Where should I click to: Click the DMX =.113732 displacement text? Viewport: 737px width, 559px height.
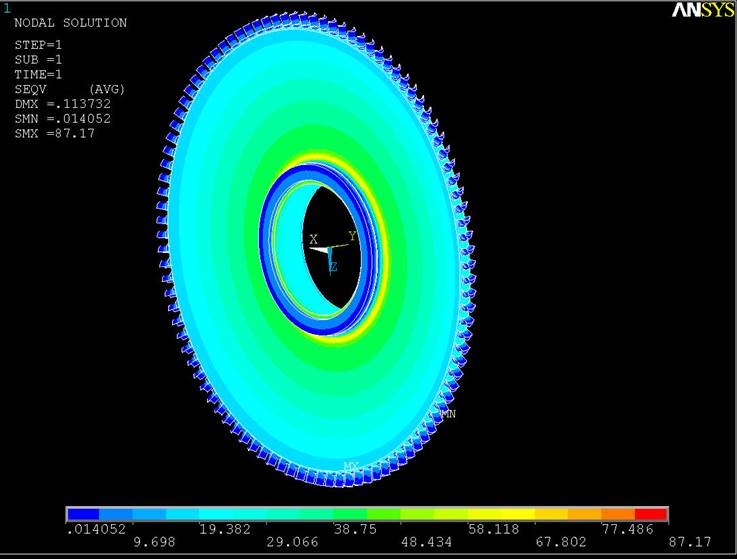click(x=62, y=104)
